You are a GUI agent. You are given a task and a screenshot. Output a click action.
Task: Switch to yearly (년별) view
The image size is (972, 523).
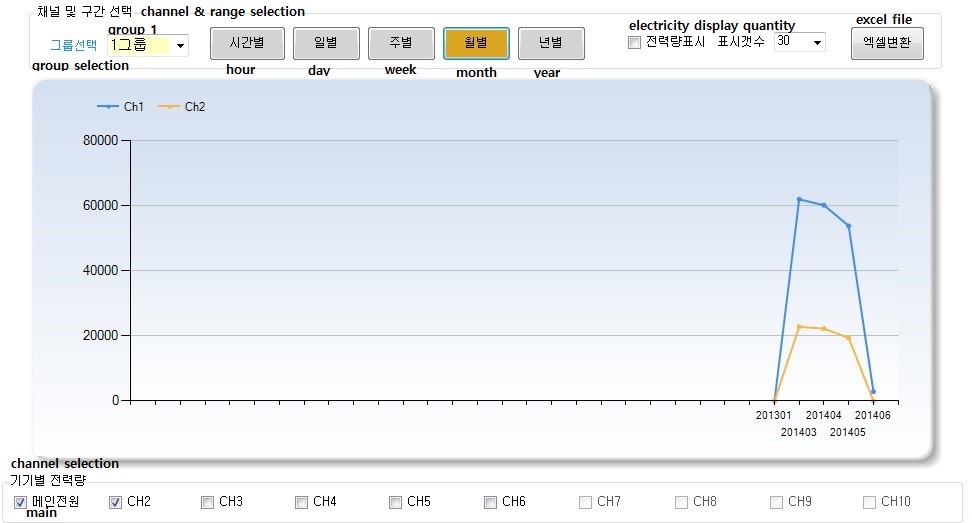tap(550, 43)
